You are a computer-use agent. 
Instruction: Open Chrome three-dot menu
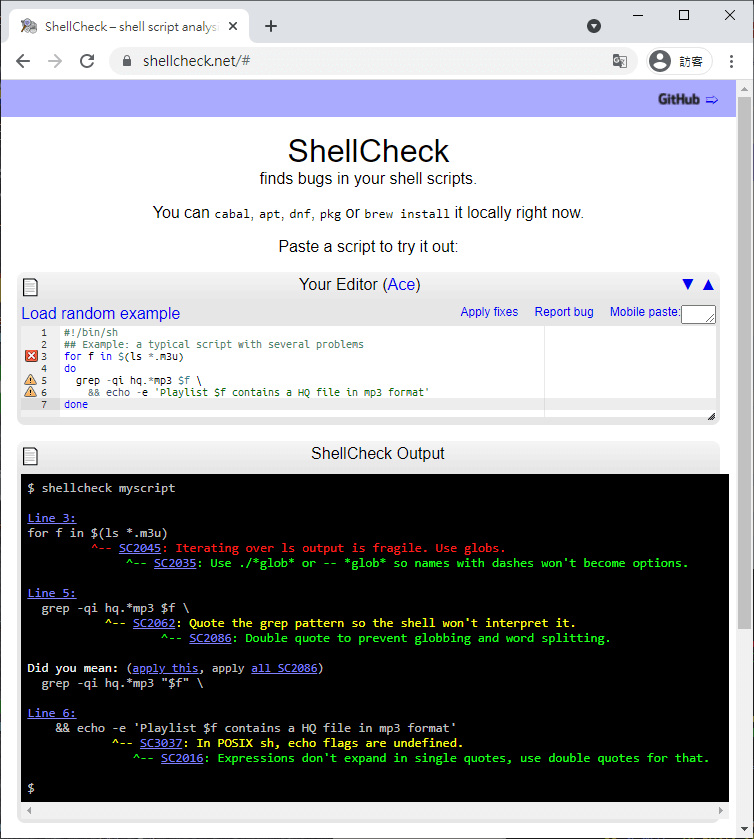[731, 61]
